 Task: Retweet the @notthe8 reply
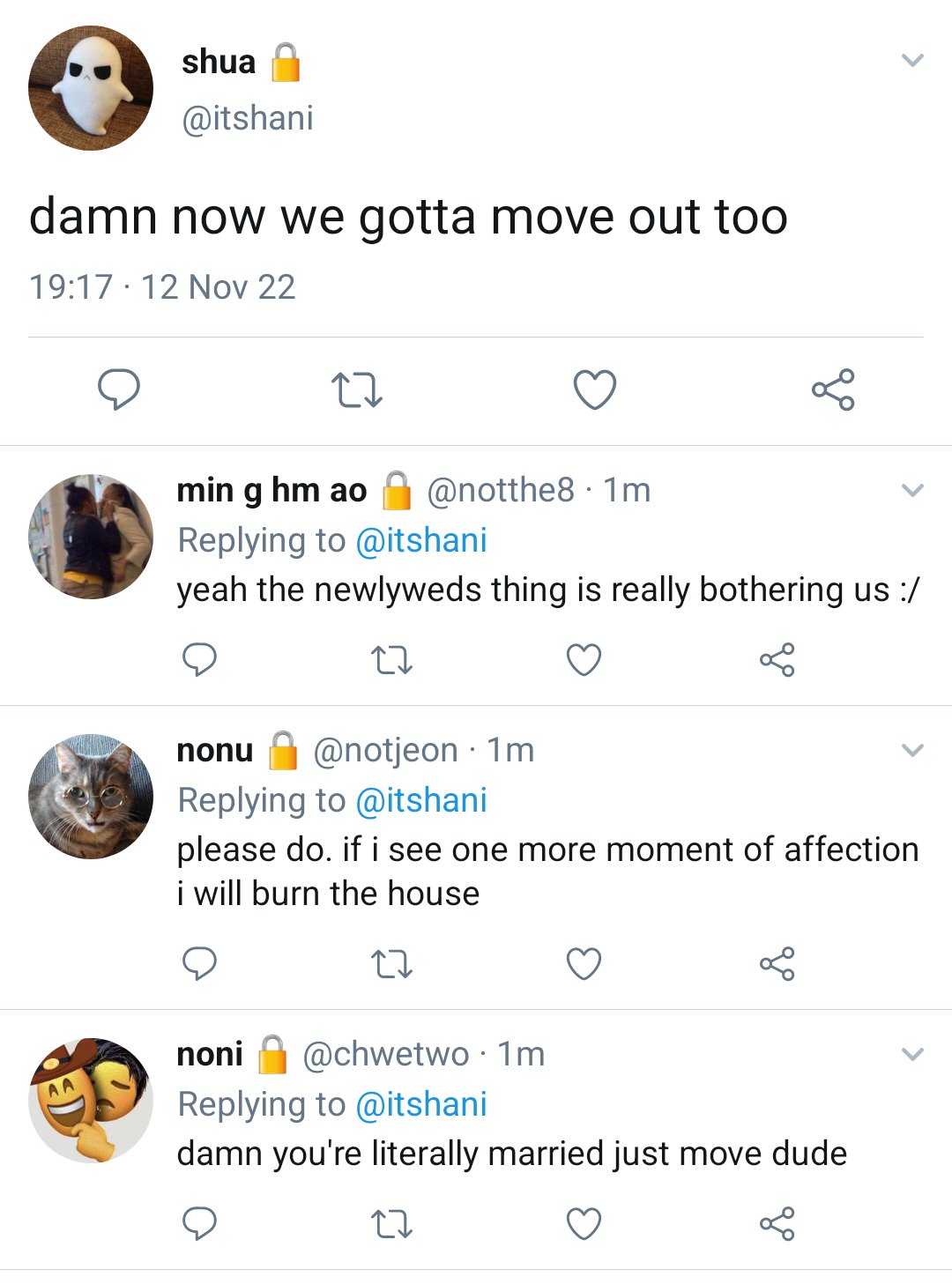click(391, 660)
